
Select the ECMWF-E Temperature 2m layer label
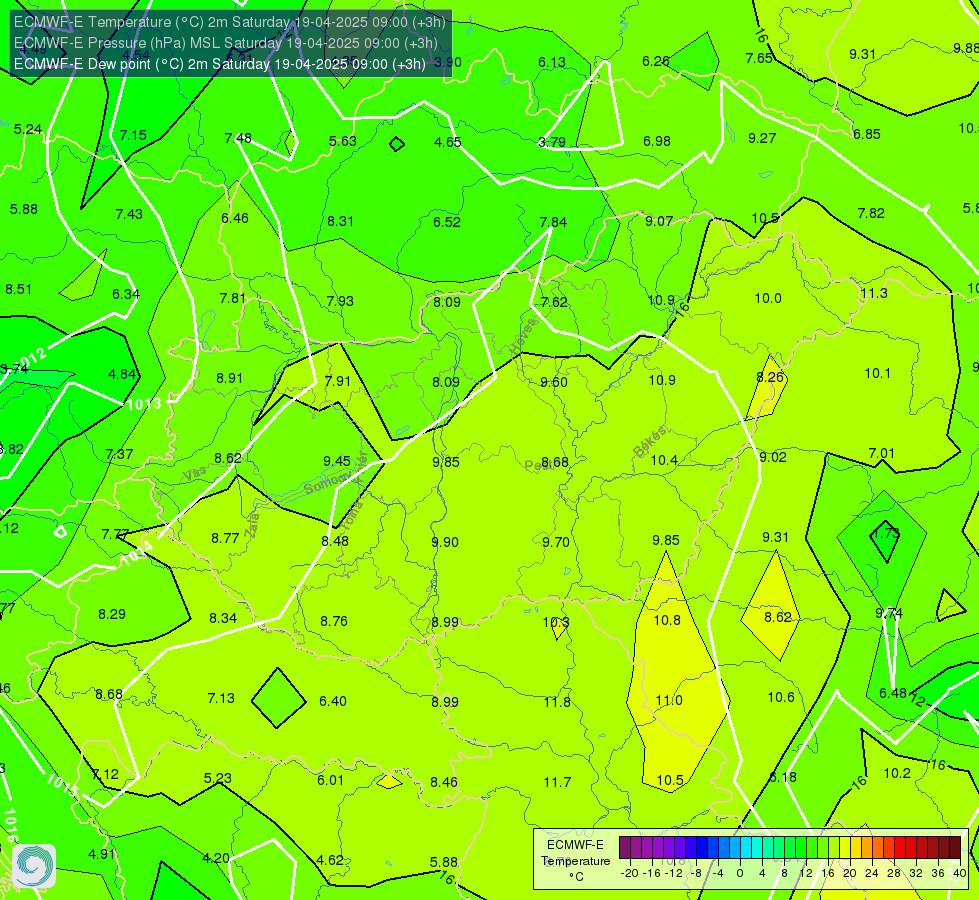tap(230, 22)
